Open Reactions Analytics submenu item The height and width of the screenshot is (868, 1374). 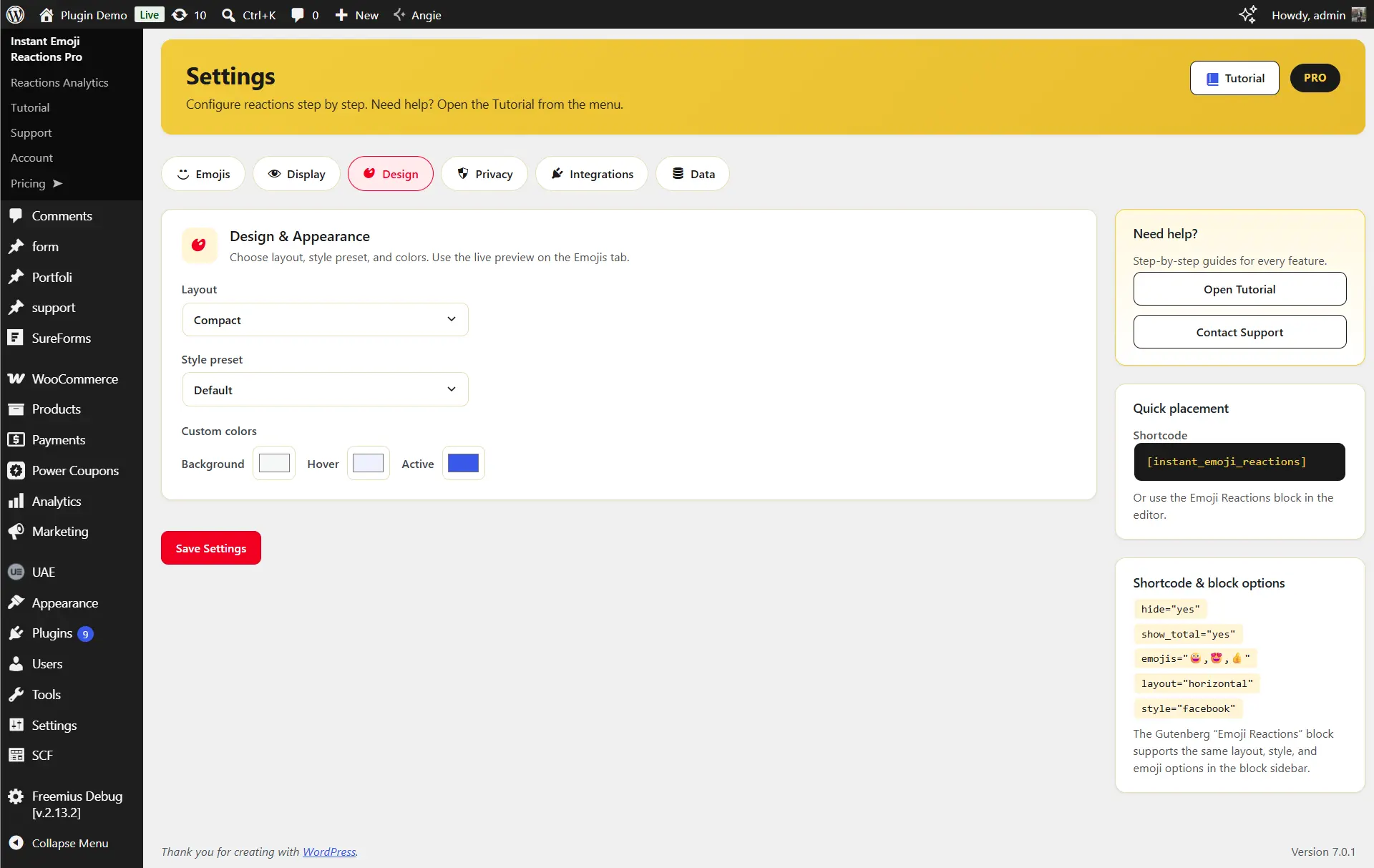pyautogui.click(x=59, y=82)
